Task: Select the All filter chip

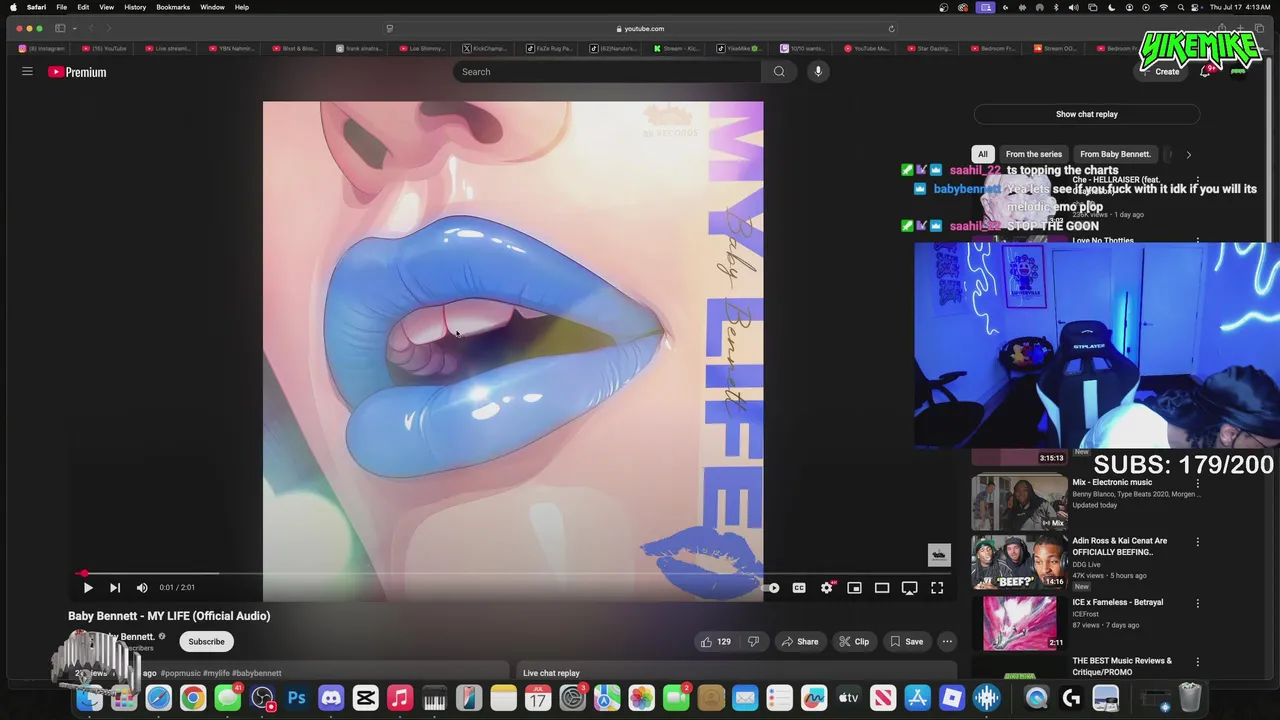Action: tap(983, 154)
